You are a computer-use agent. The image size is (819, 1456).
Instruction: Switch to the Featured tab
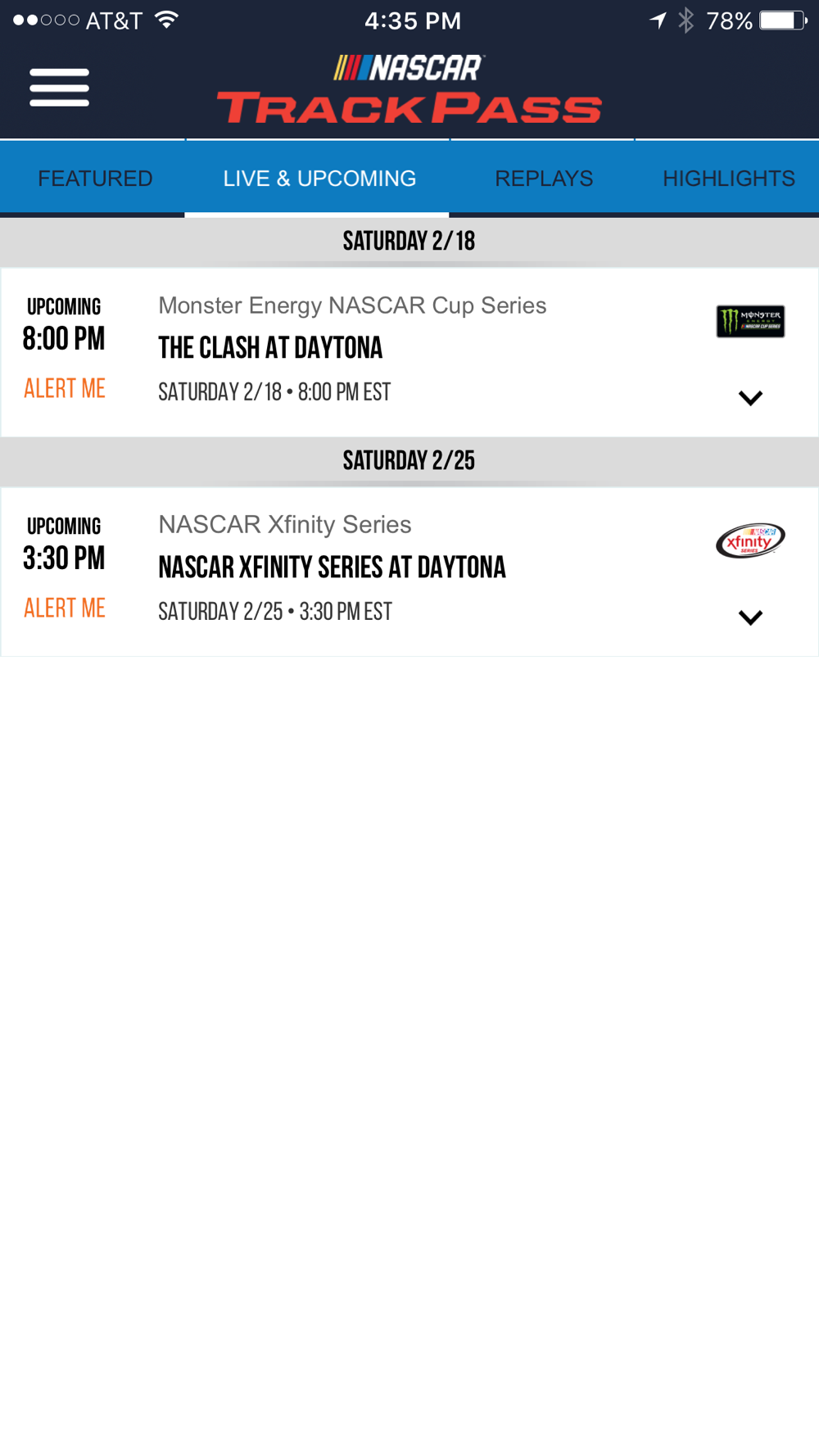click(x=95, y=179)
